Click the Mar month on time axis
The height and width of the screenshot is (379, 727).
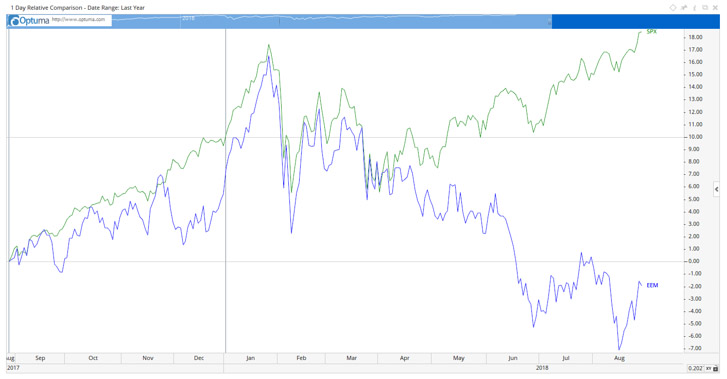[x=351, y=358]
